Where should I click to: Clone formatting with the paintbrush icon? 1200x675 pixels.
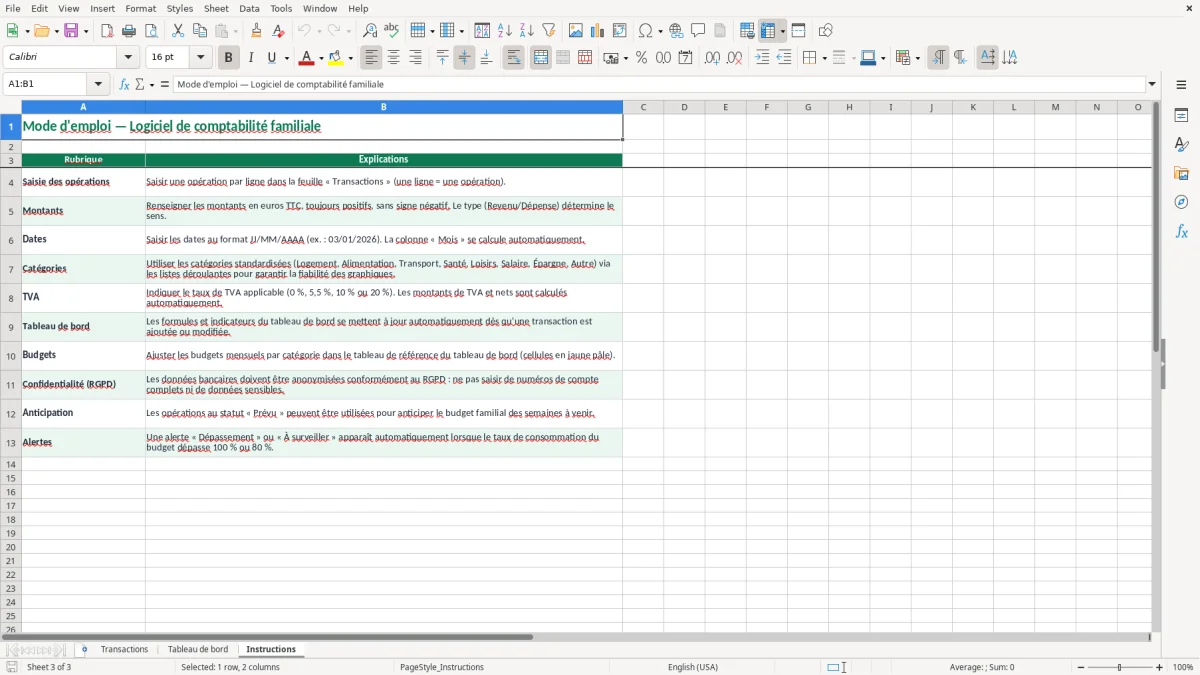(x=257, y=31)
